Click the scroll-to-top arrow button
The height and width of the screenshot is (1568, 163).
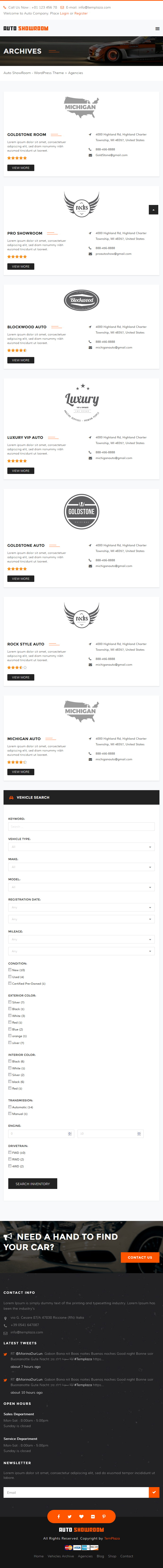pyautogui.click(x=153, y=209)
